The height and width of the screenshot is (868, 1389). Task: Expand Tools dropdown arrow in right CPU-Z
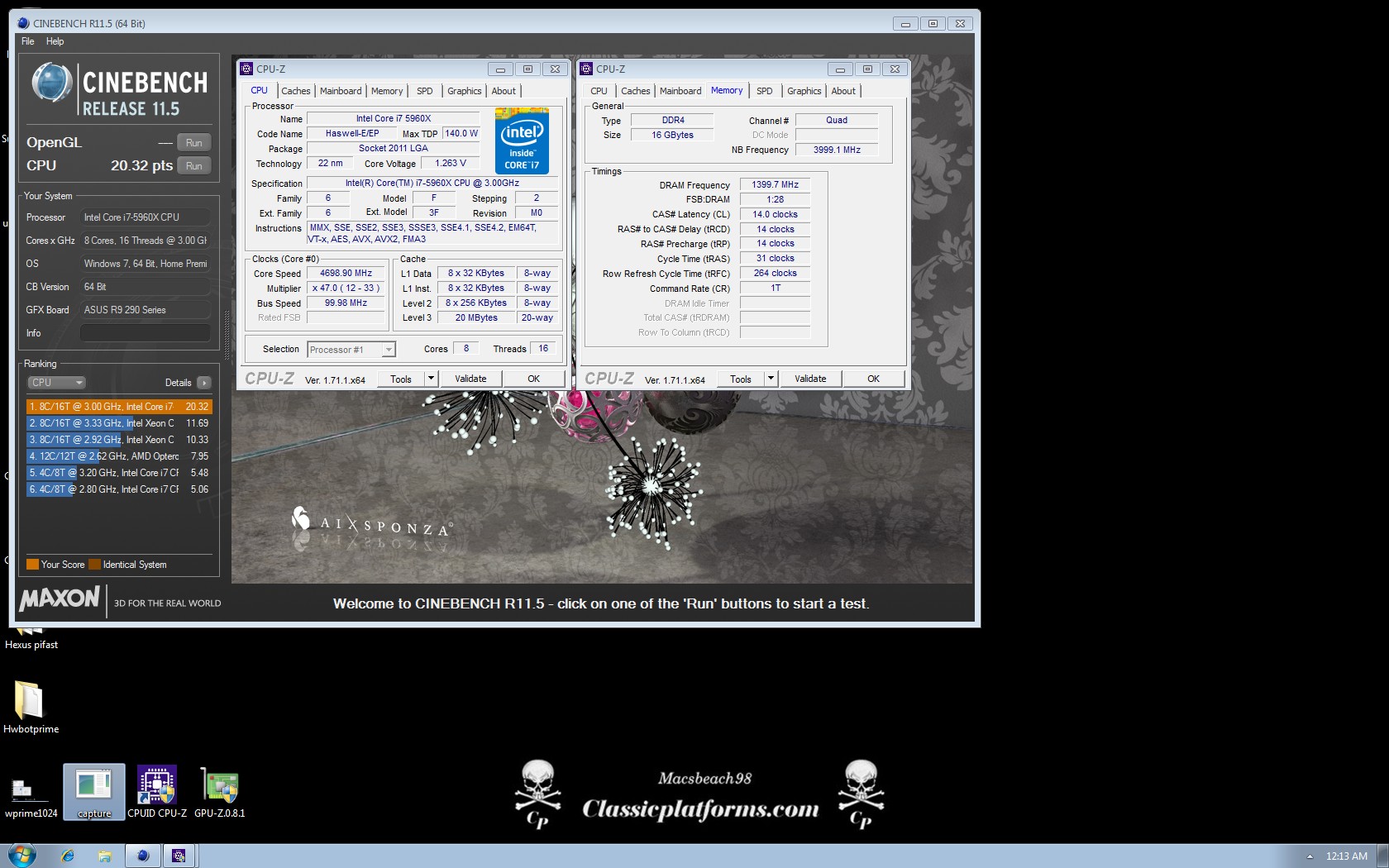(x=770, y=379)
